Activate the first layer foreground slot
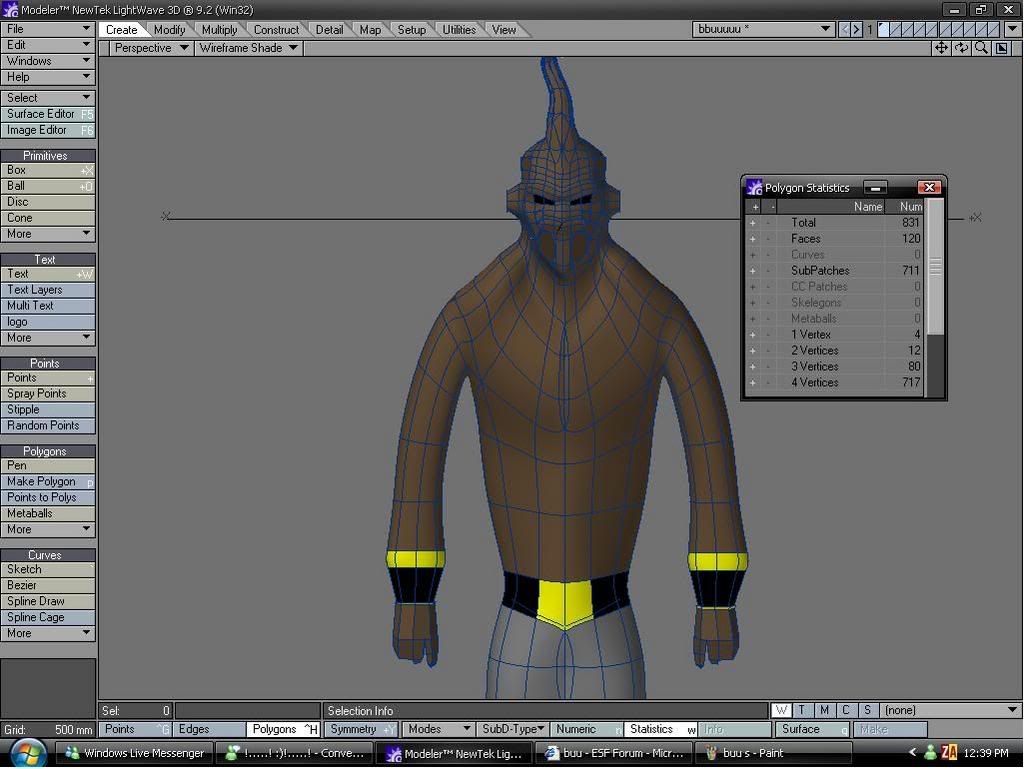 point(884,29)
